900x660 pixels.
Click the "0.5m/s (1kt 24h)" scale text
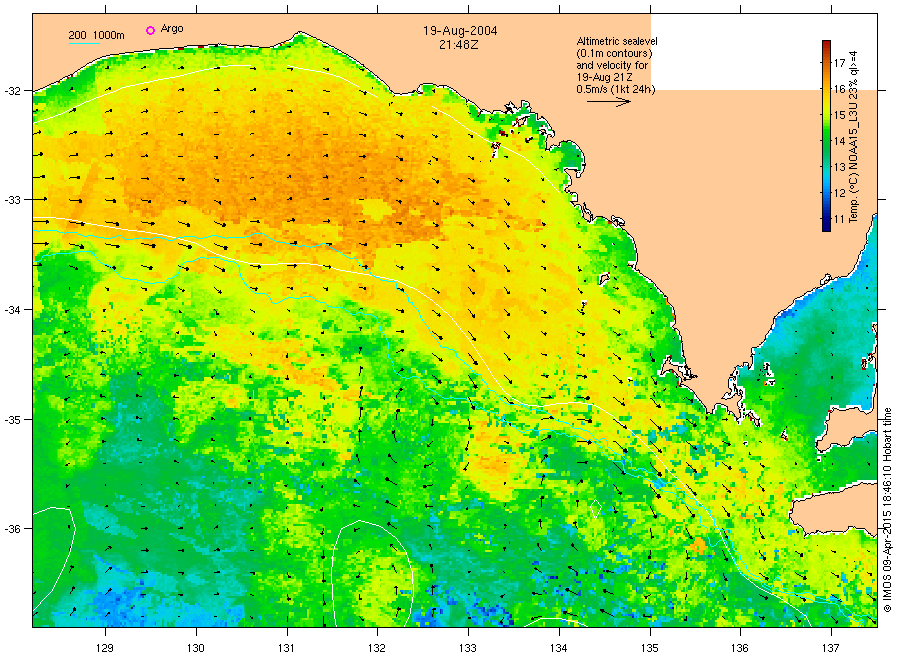point(615,90)
